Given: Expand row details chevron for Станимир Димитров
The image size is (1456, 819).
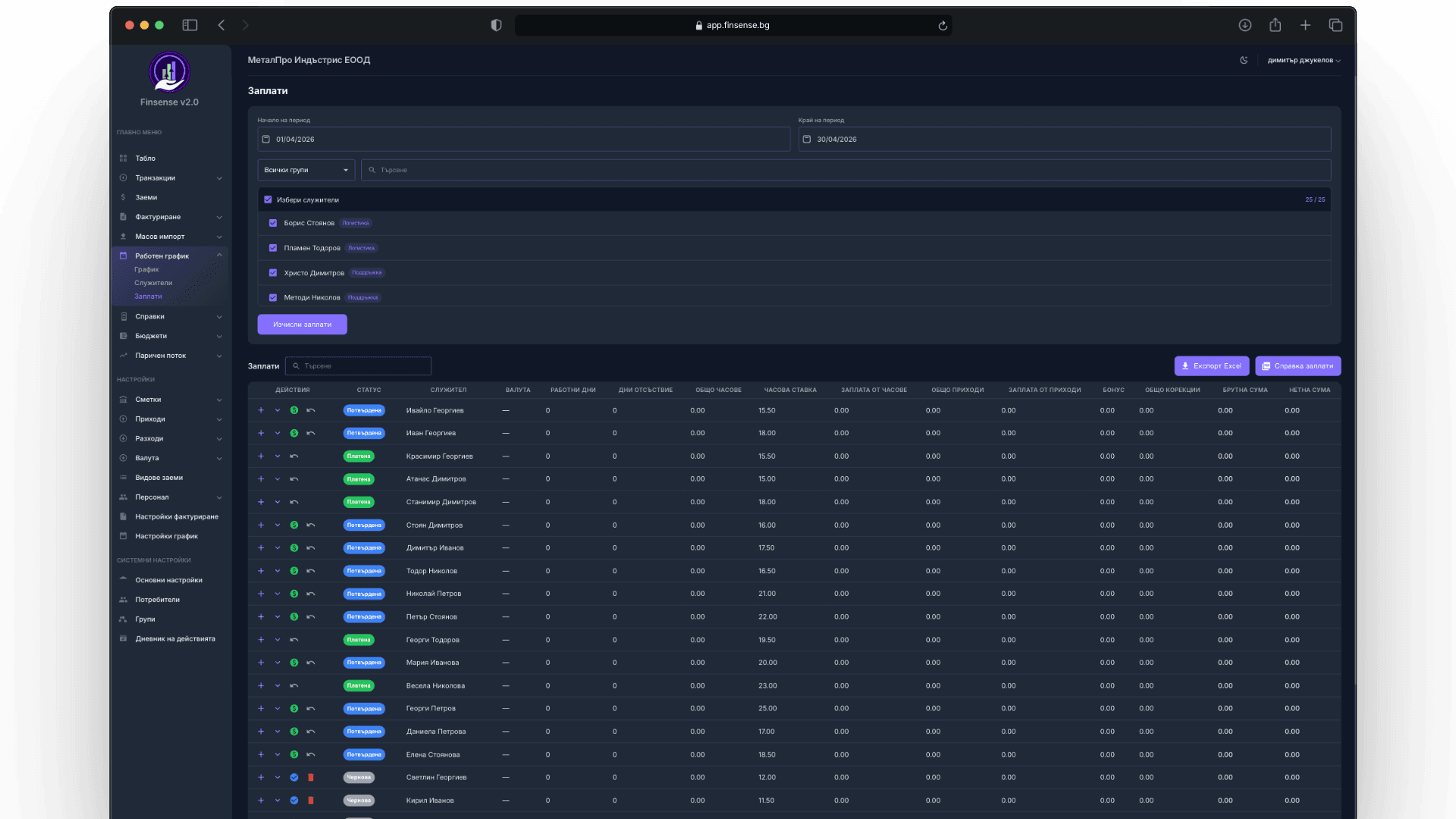Looking at the screenshot, I should point(278,502).
